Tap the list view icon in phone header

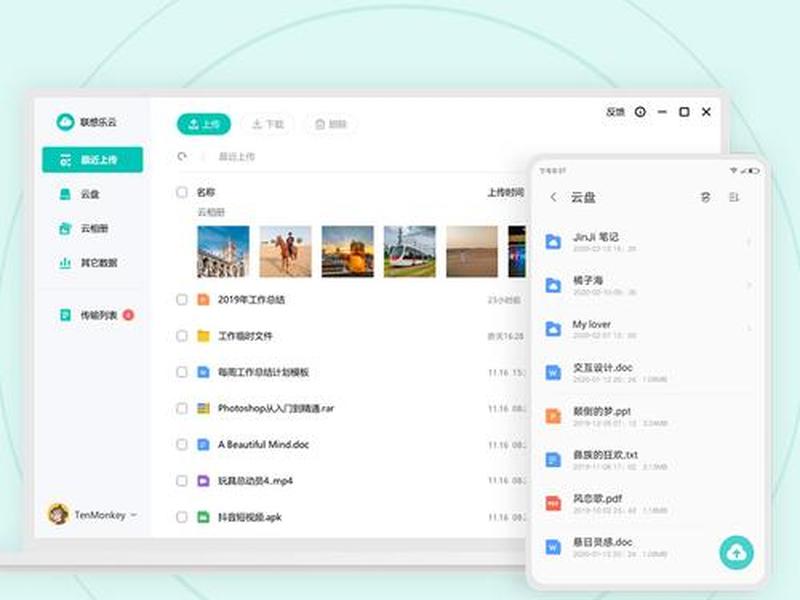click(x=734, y=197)
